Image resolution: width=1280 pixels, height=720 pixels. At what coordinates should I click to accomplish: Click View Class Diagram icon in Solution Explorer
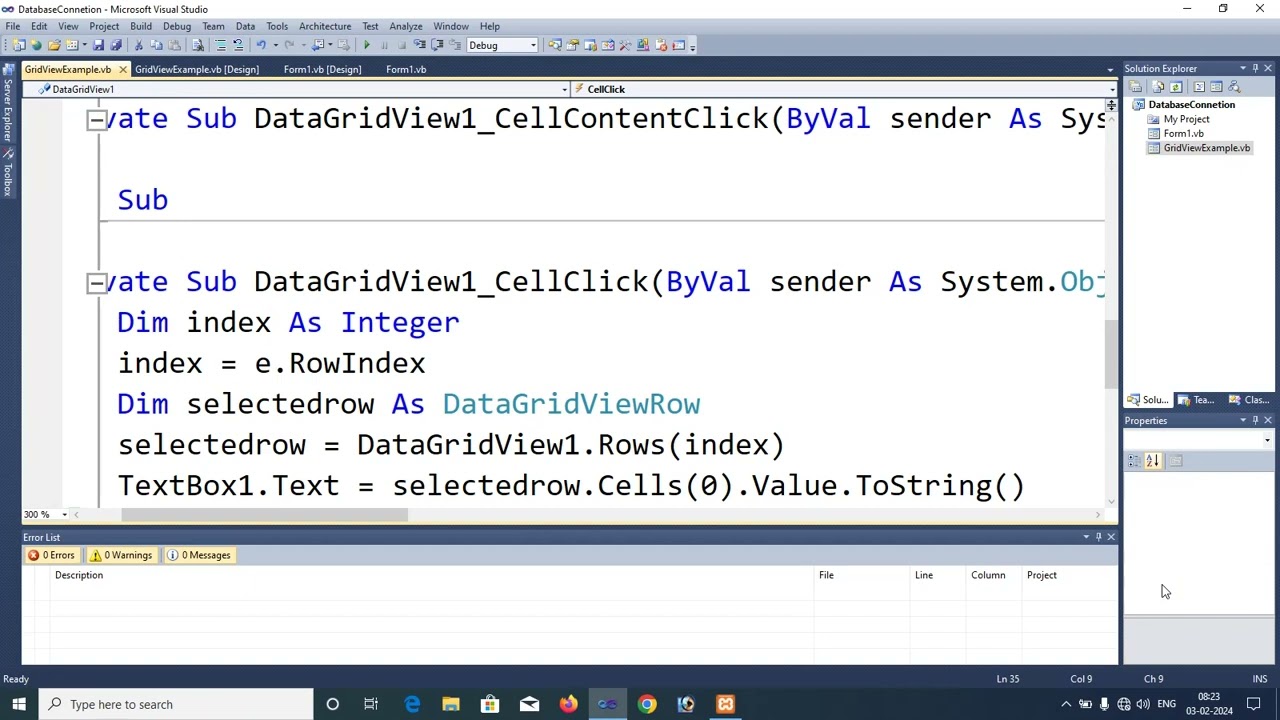coord(1234,87)
